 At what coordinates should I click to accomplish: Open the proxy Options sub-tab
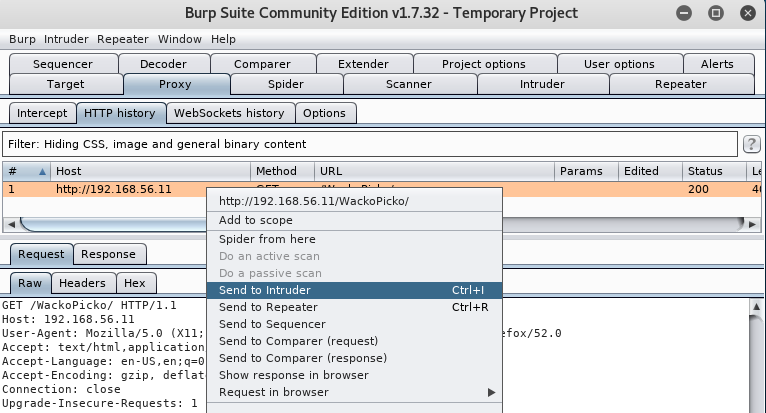tap(324, 113)
